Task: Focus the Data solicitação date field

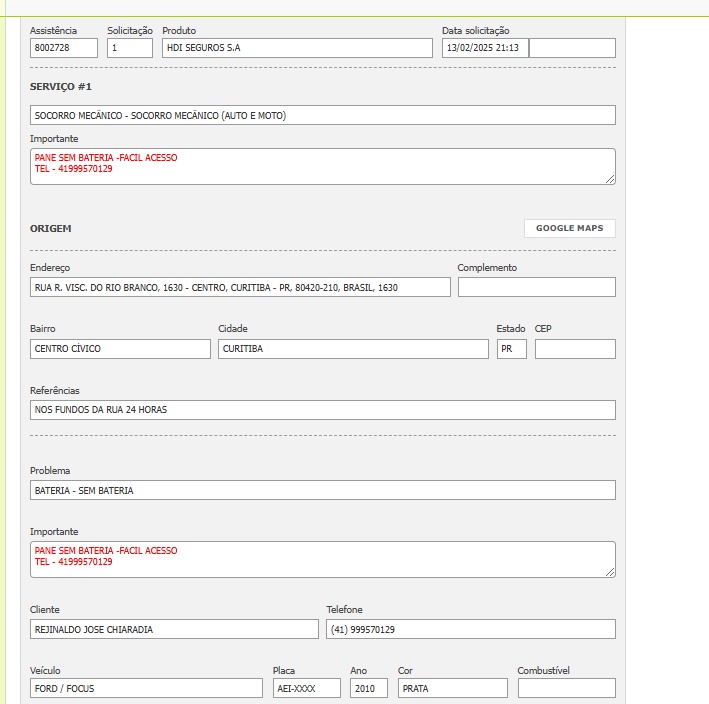Action: [x=485, y=48]
